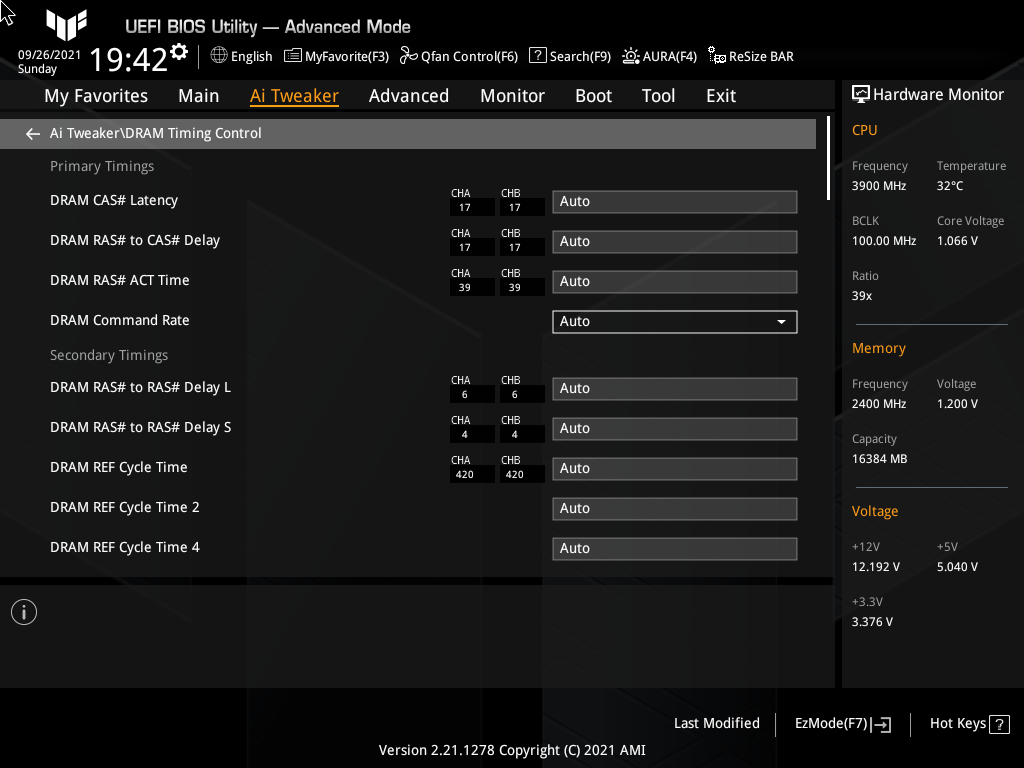Click Last Modified to view recent changes
The height and width of the screenshot is (768, 1024).
pyautogui.click(x=716, y=723)
